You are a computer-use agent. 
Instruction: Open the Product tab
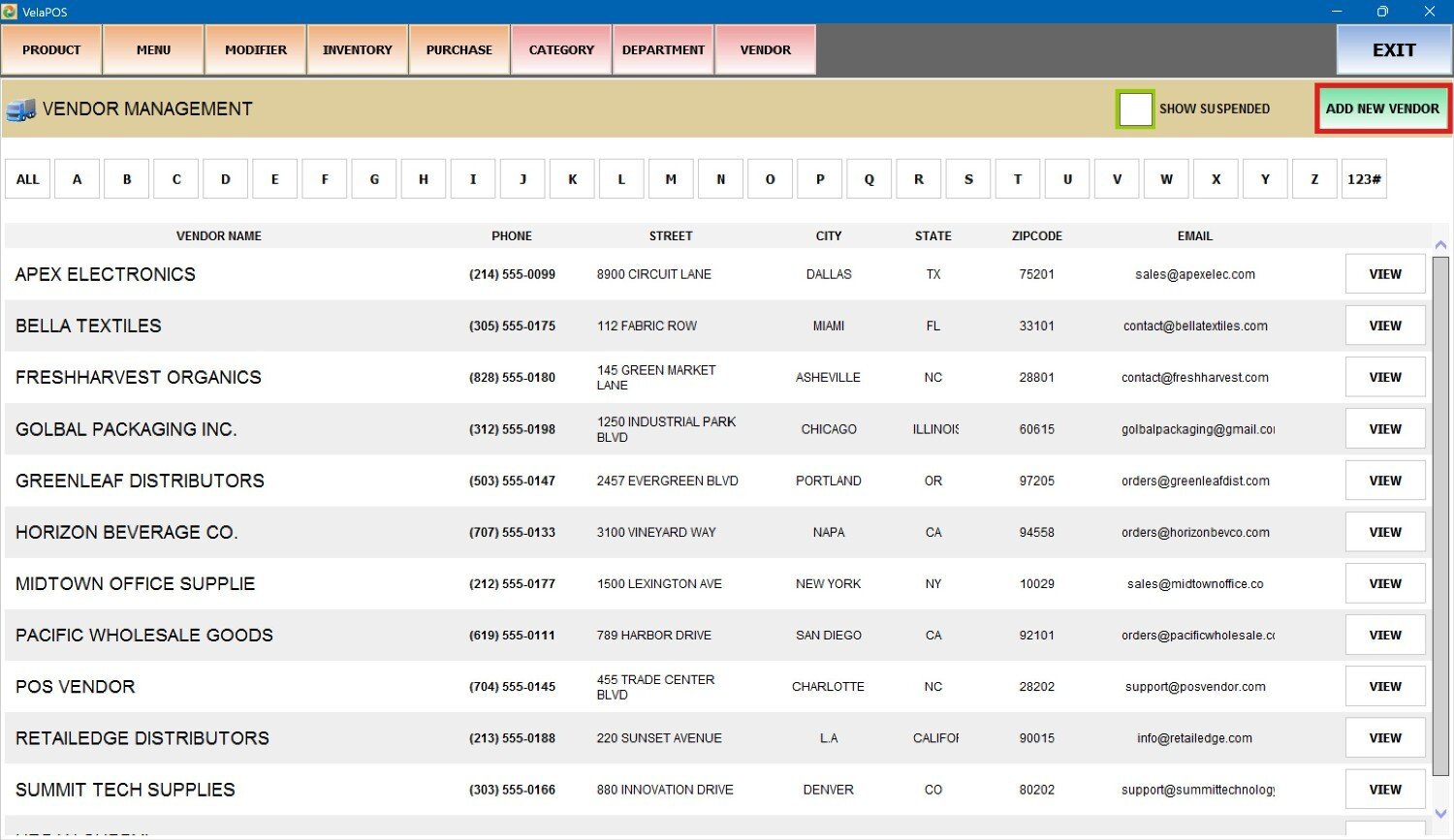pyautogui.click(x=51, y=50)
